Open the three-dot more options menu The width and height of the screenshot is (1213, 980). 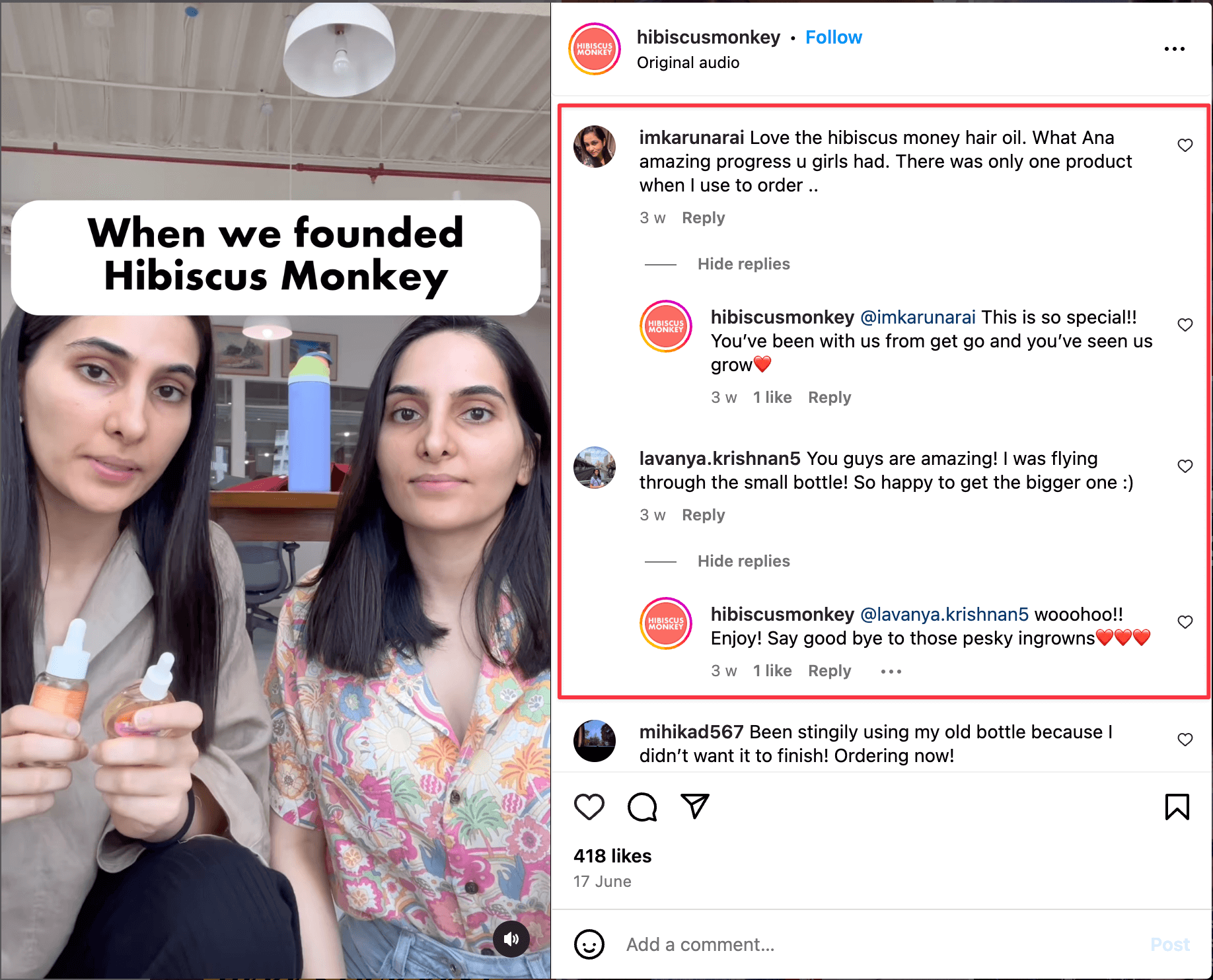click(1174, 49)
